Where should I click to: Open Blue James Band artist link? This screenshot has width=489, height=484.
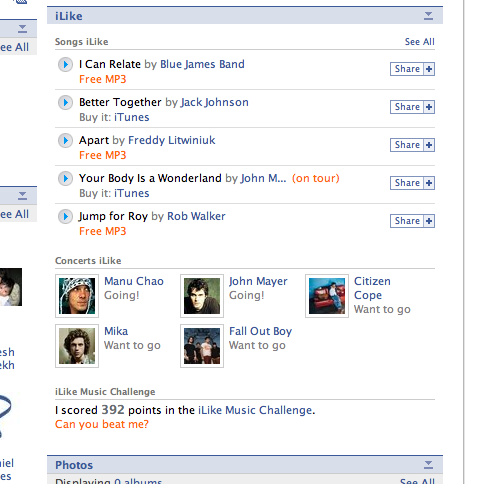(202, 64)
